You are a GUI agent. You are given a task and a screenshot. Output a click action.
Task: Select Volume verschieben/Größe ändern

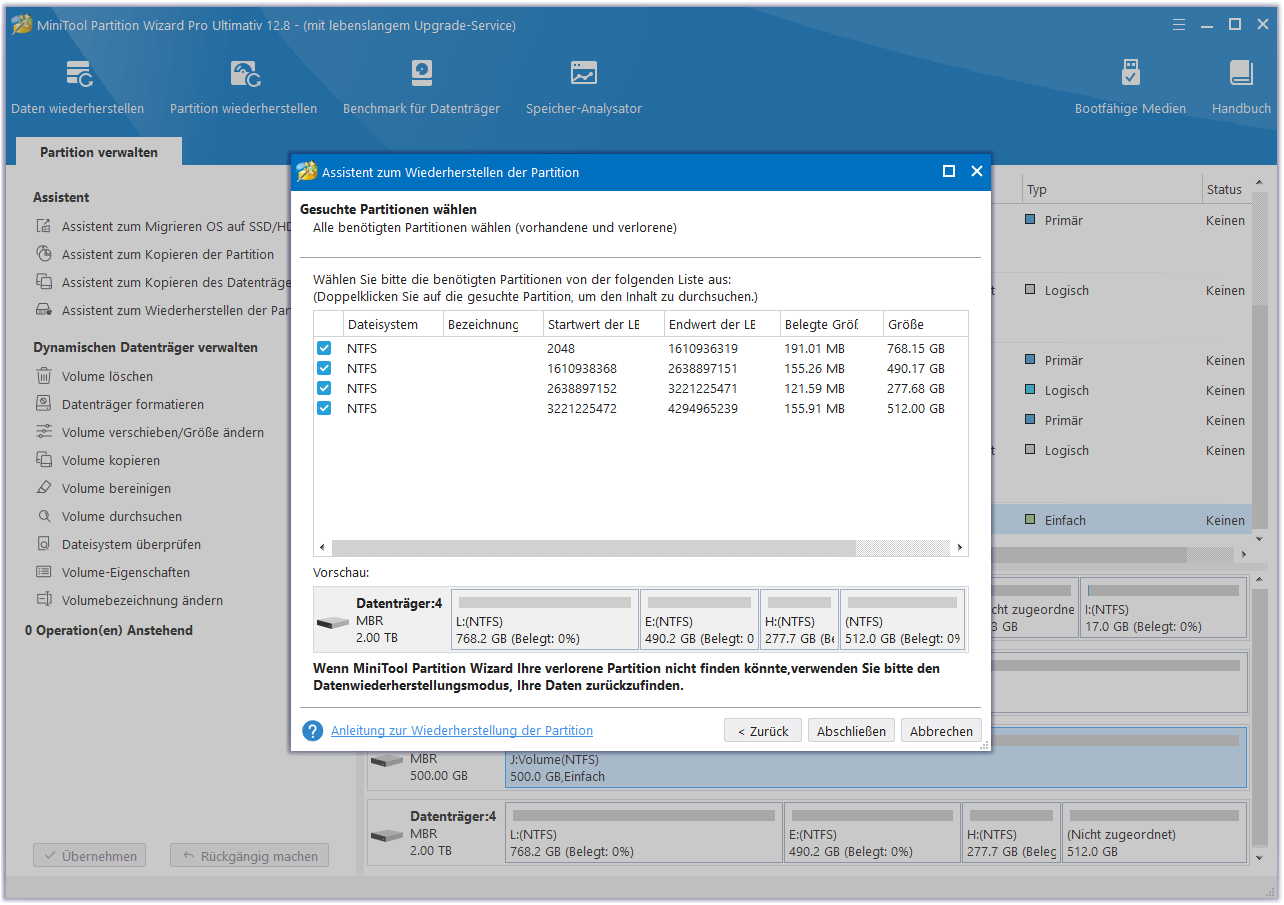point(162,433)
